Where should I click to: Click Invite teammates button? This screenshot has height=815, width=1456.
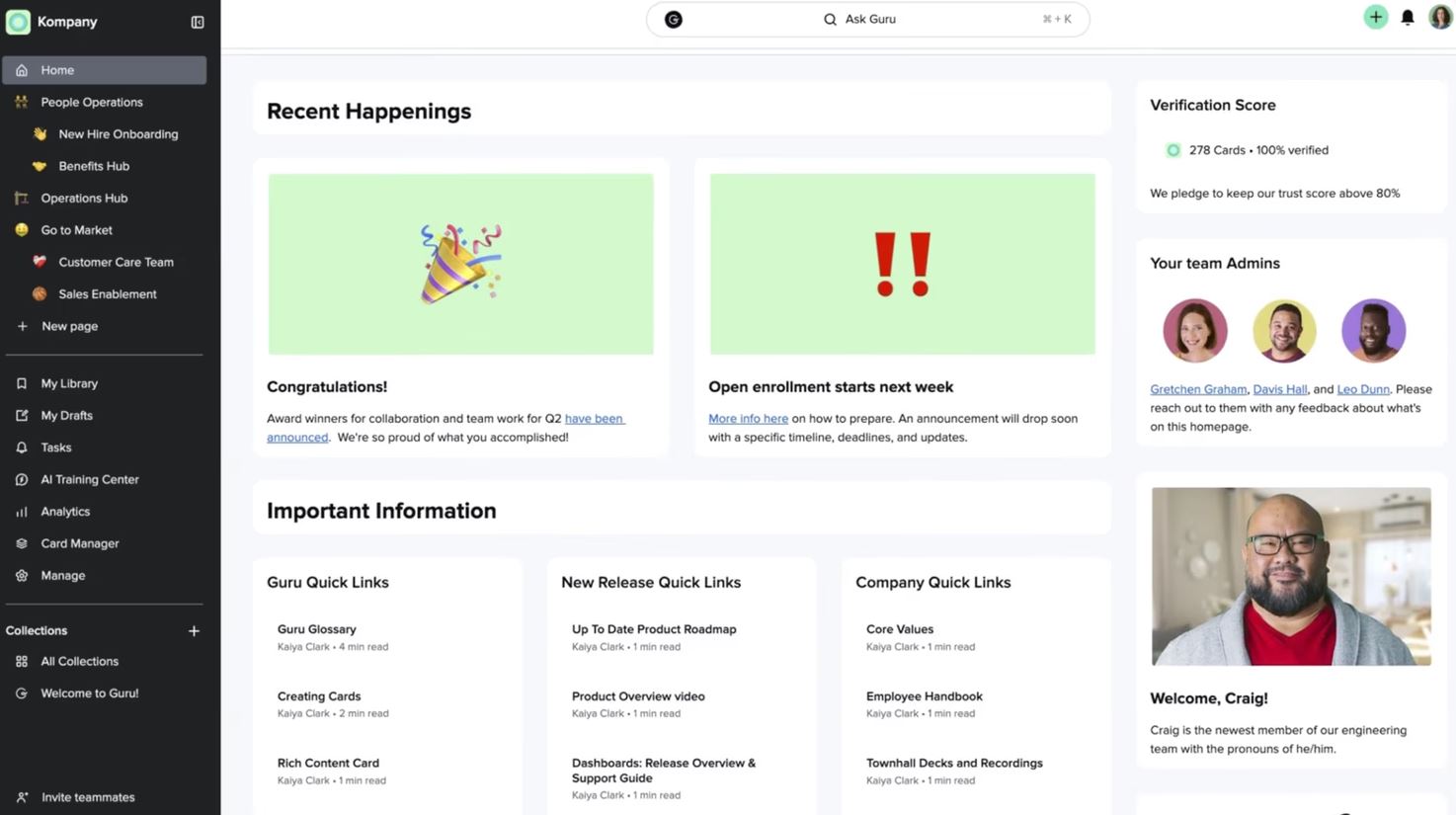[x=87, y=797]
